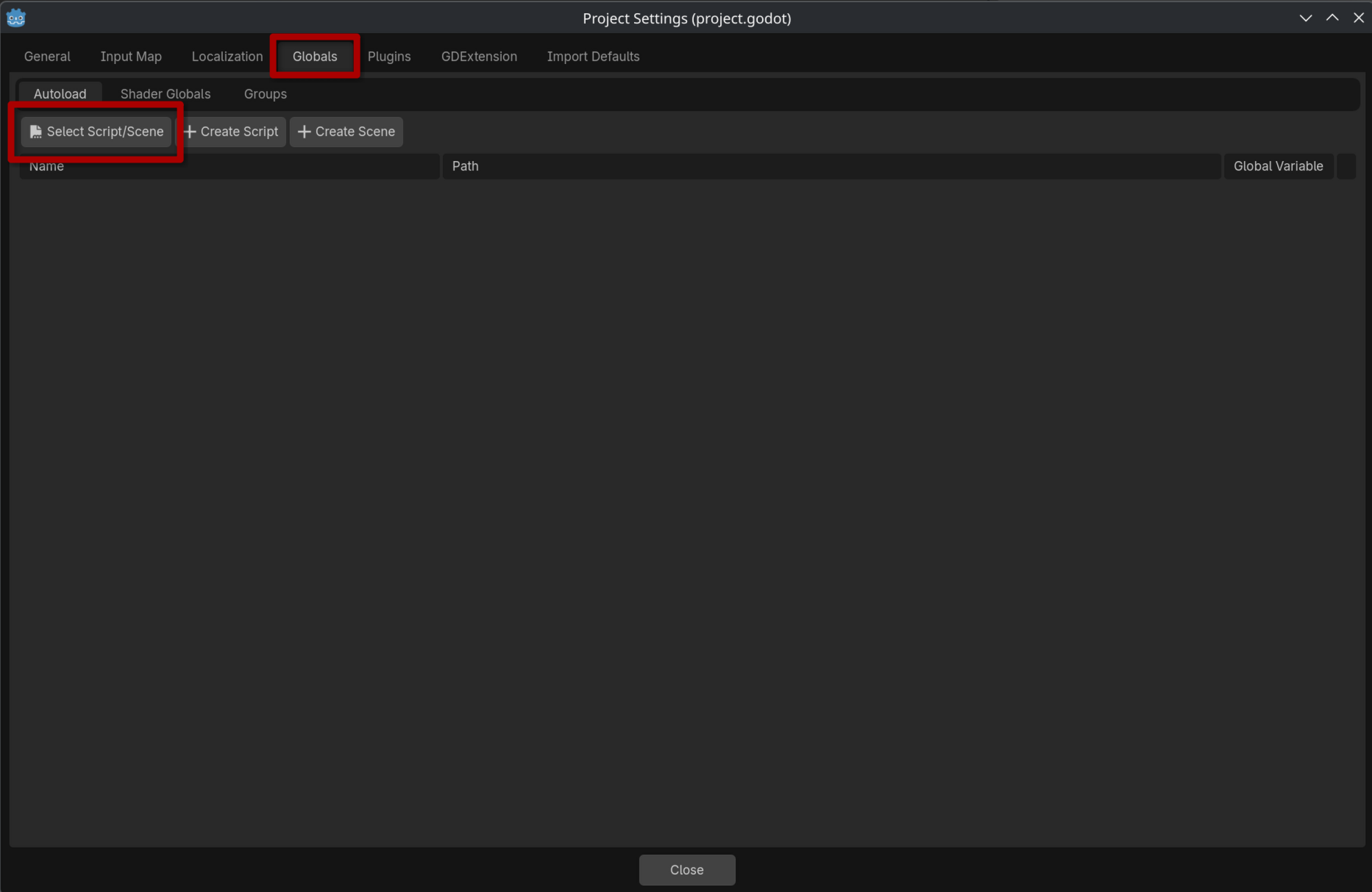Image resolution: width=1372 pixels, height=892 pixels.
Task: Close the Project Settings dialog via Close button
Action: click(687, 870)
